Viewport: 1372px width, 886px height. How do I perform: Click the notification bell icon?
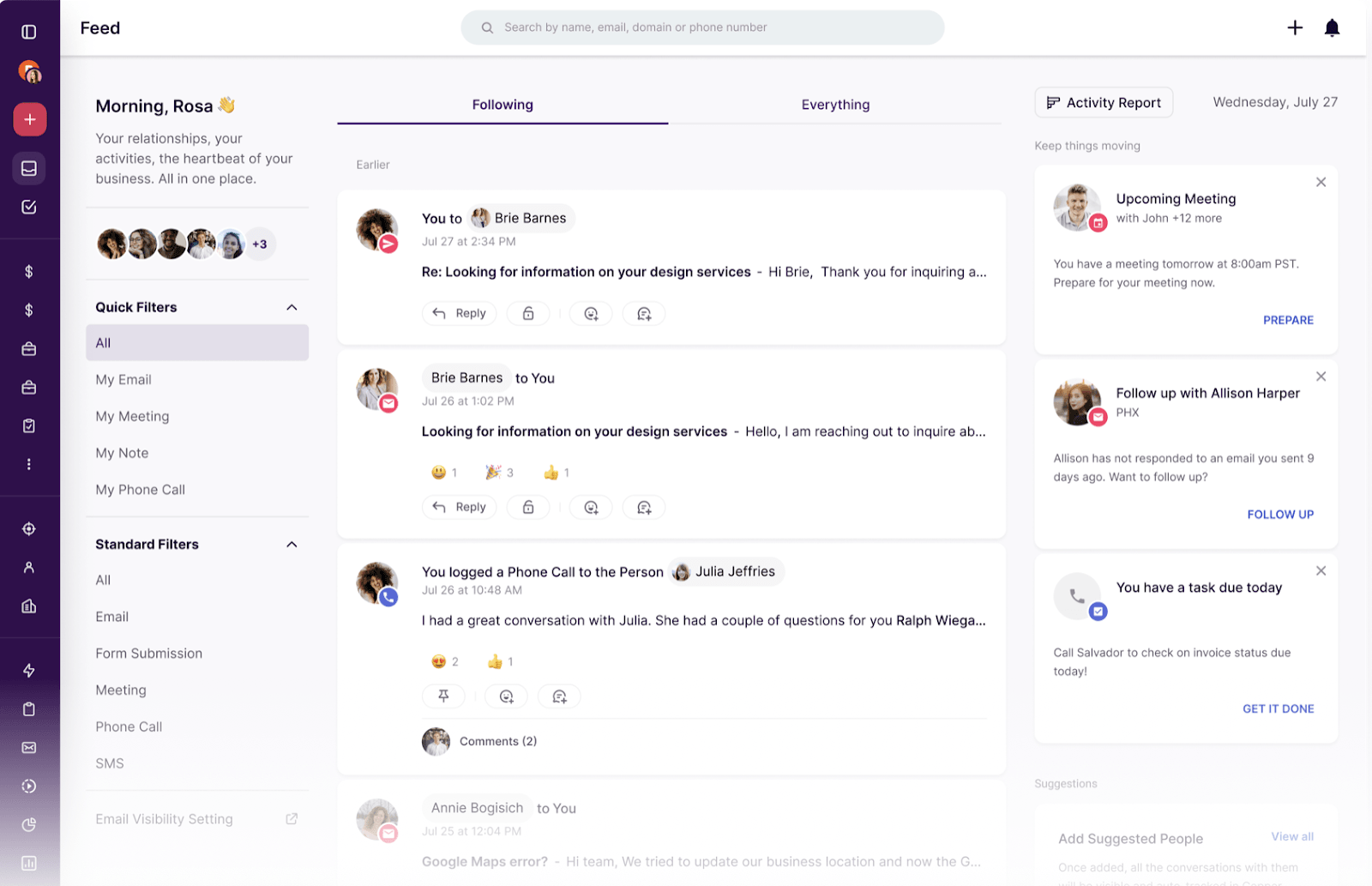1332,28
